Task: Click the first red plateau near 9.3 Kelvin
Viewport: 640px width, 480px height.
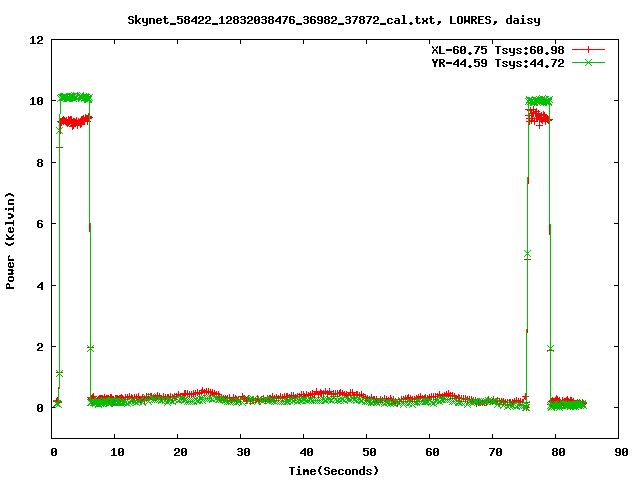Action: tap(75, 121)
